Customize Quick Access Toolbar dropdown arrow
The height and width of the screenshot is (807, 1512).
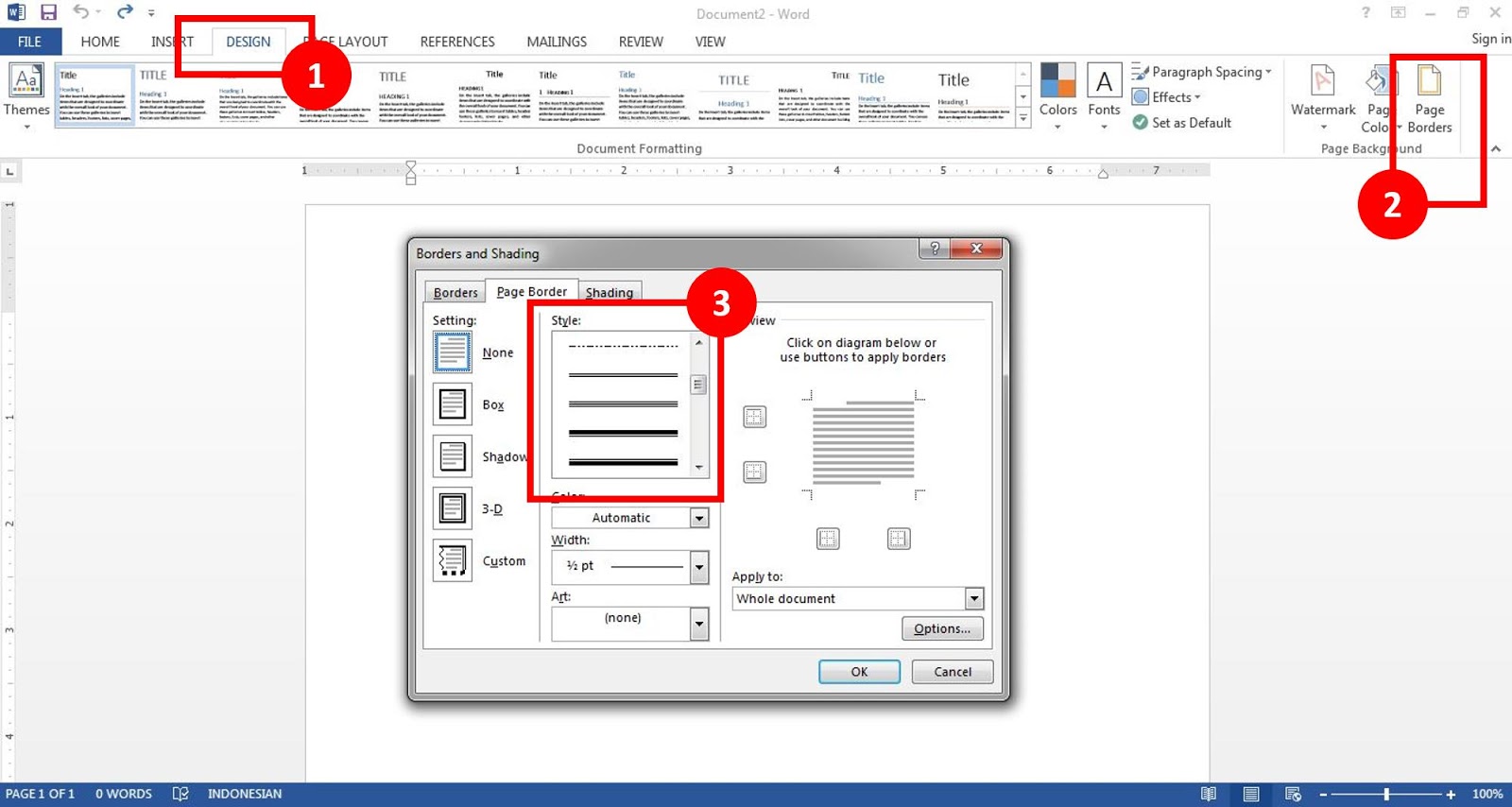point(151,13)
